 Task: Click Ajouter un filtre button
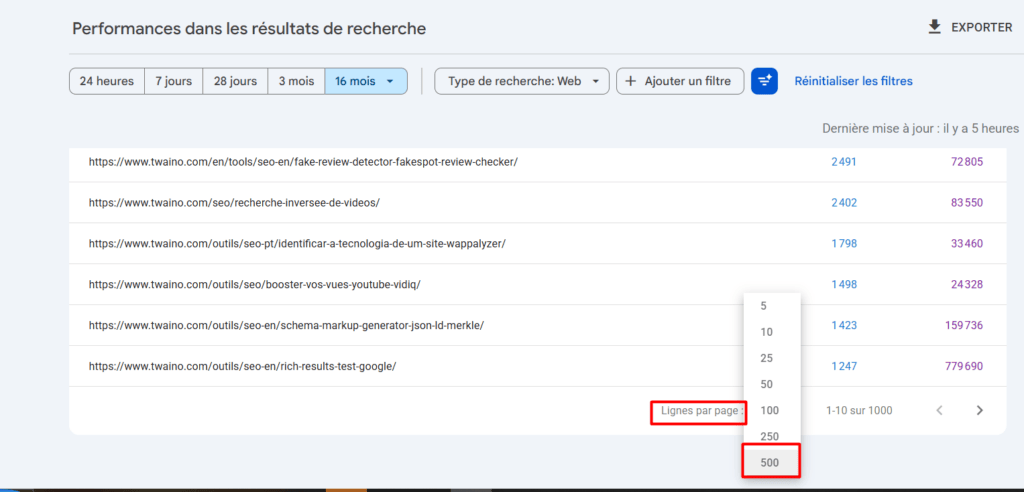click(x=680, y=82)
